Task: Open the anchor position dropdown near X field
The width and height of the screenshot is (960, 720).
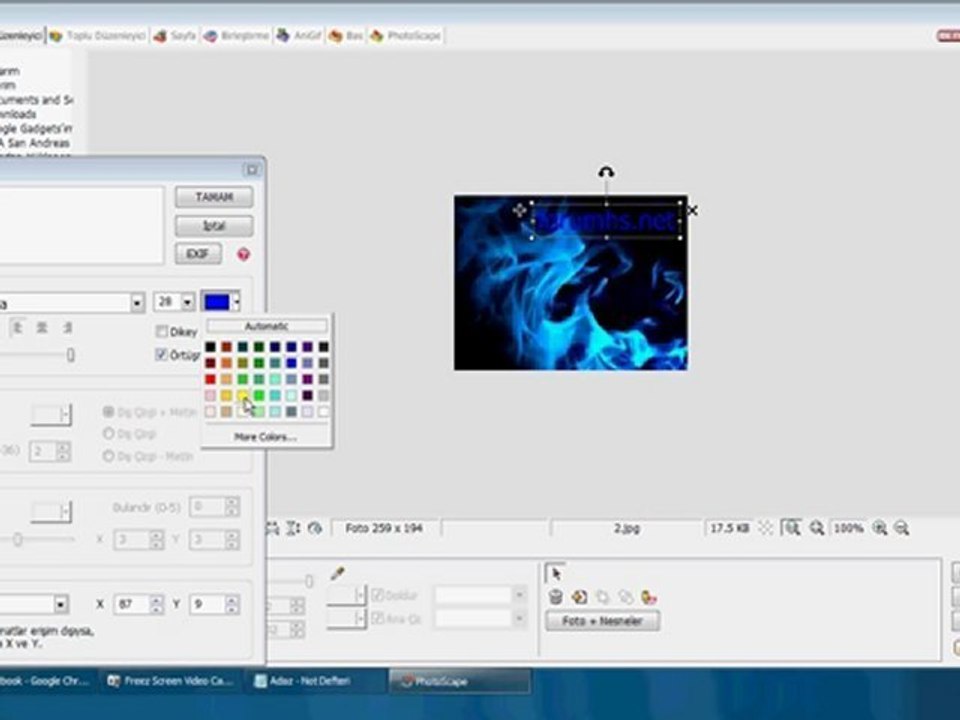Action: (61, 605)
